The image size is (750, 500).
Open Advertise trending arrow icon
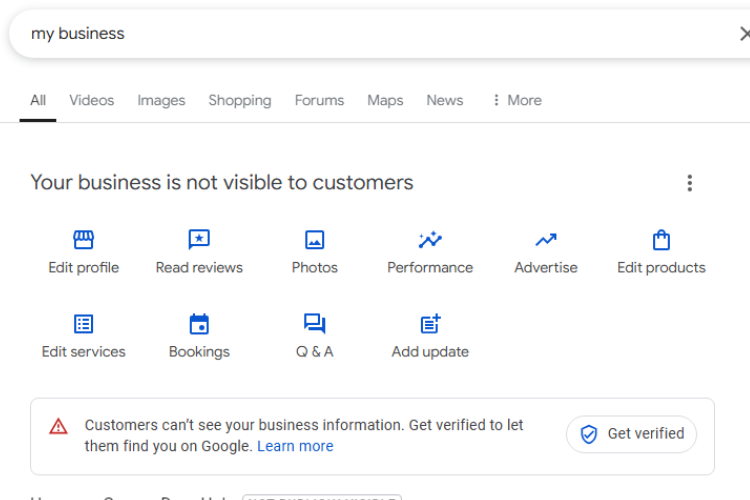click(x=546, y=239)
